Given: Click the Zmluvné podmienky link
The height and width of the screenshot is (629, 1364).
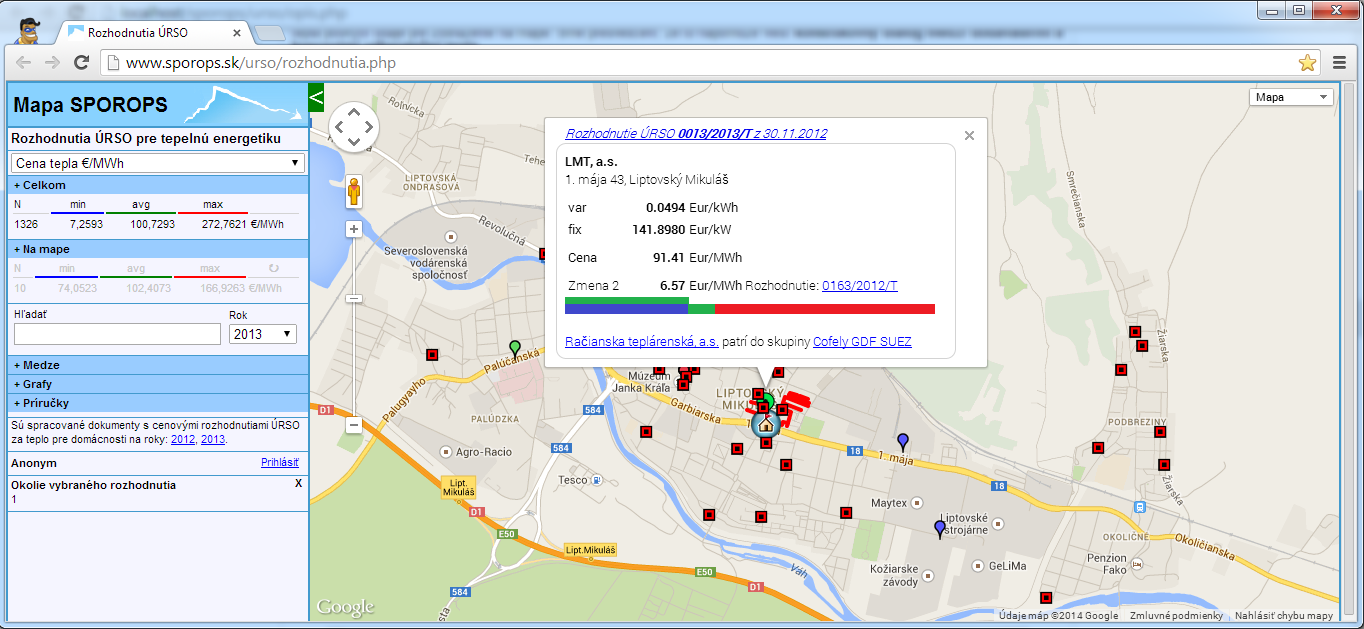Looking at the screenshot, I should (1176, 616).
